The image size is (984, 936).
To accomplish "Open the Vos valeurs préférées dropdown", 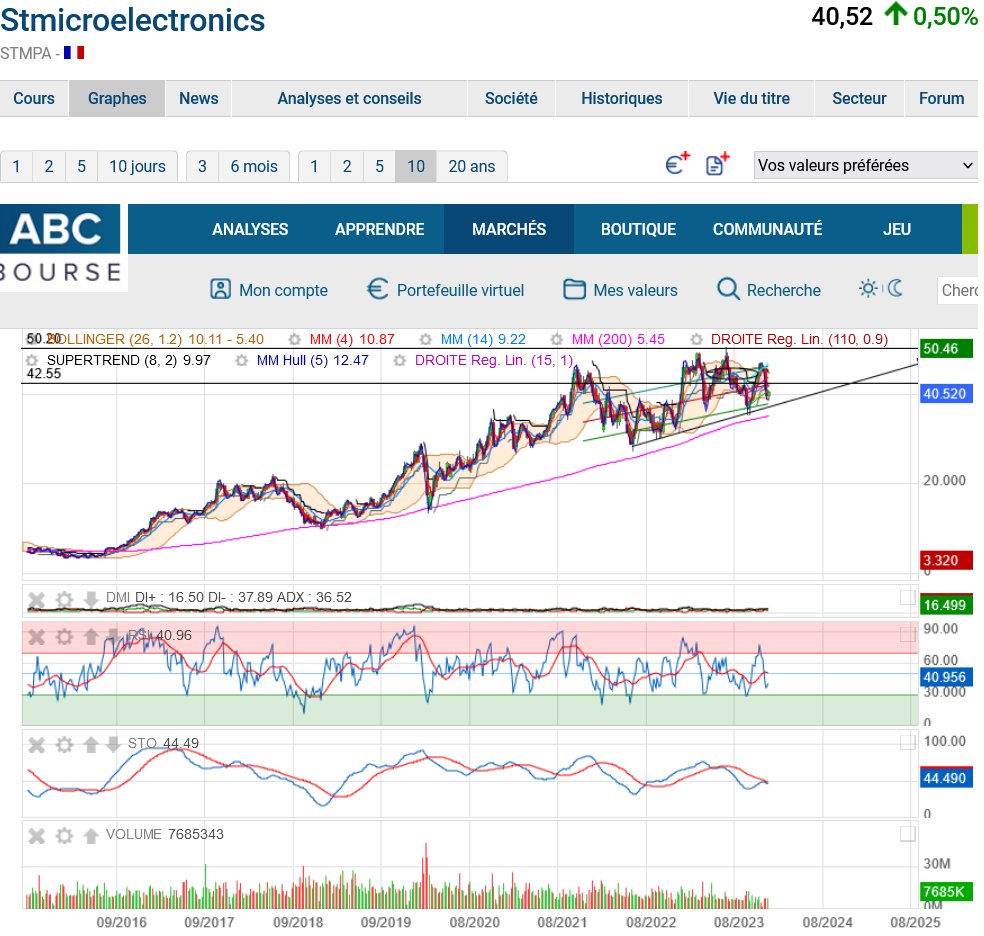I will (865, 165).
